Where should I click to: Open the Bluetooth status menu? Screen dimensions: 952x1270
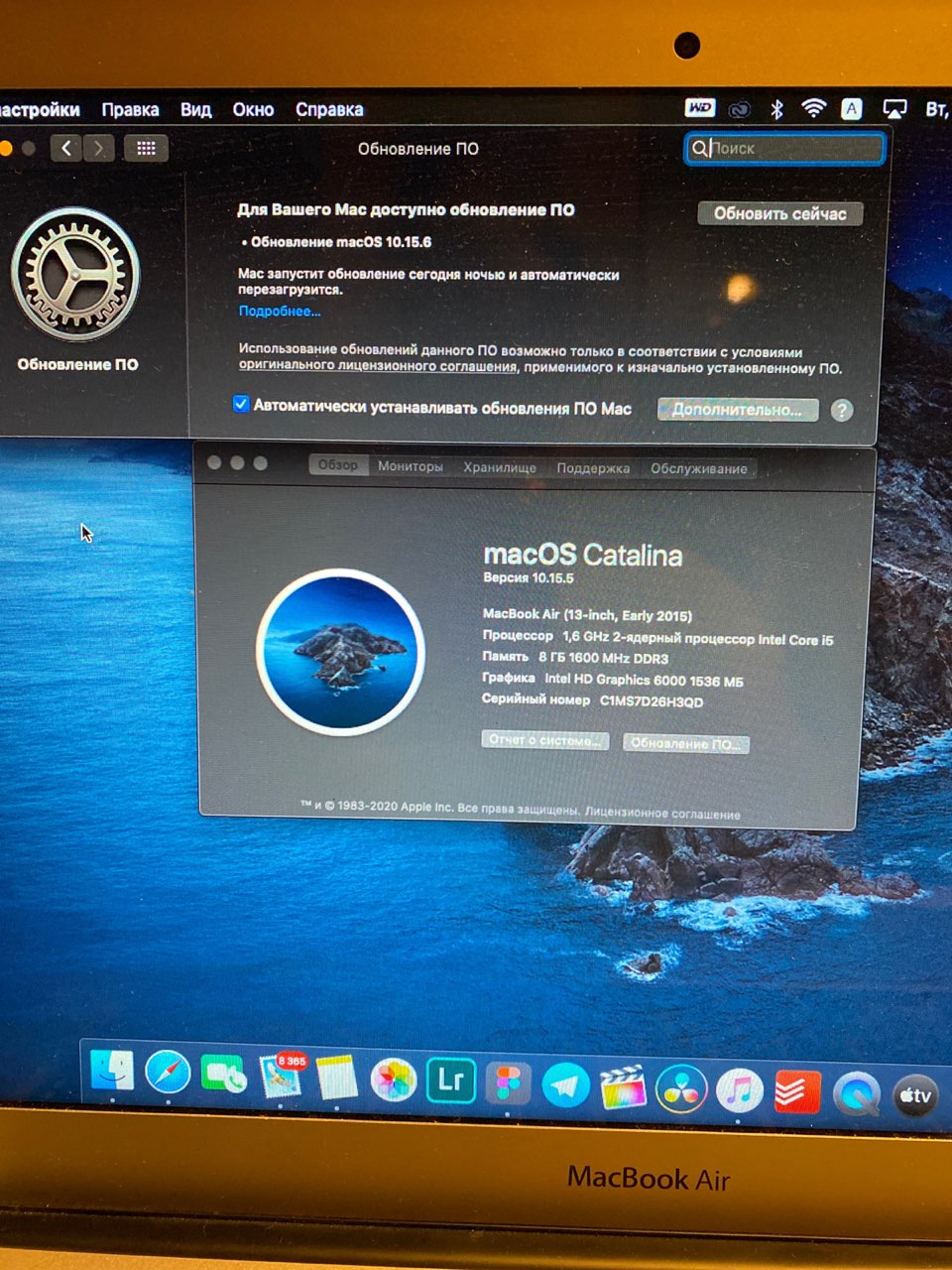click(x=777, y=109)
